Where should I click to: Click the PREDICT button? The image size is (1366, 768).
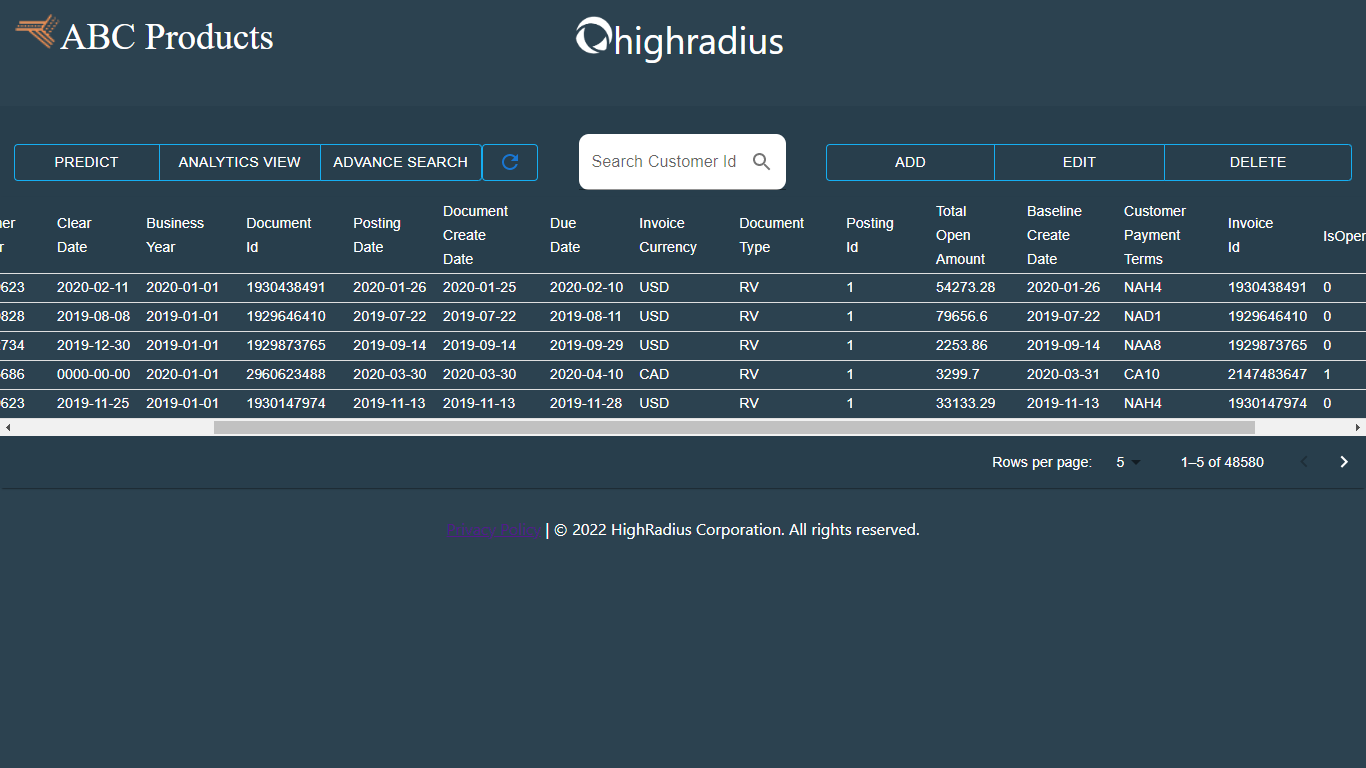click(86, 161)
